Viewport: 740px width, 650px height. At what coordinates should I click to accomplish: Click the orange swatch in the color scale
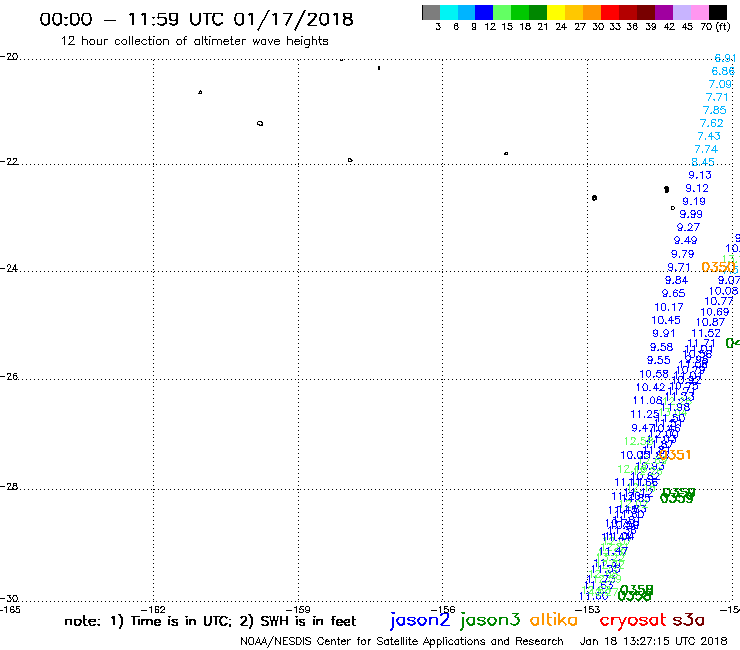click(592, 12)
